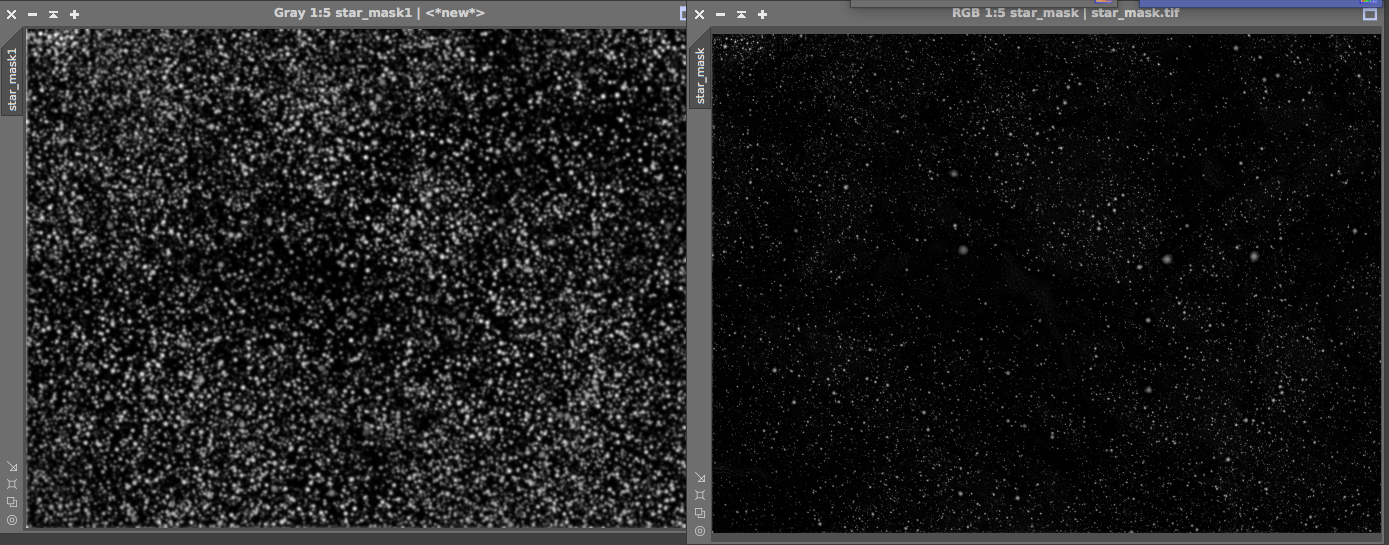The width and height of the screenshot is (1389, 545).
Task: Click inside the star_mask1 grayscale image
Action: (x=355, y=277)
